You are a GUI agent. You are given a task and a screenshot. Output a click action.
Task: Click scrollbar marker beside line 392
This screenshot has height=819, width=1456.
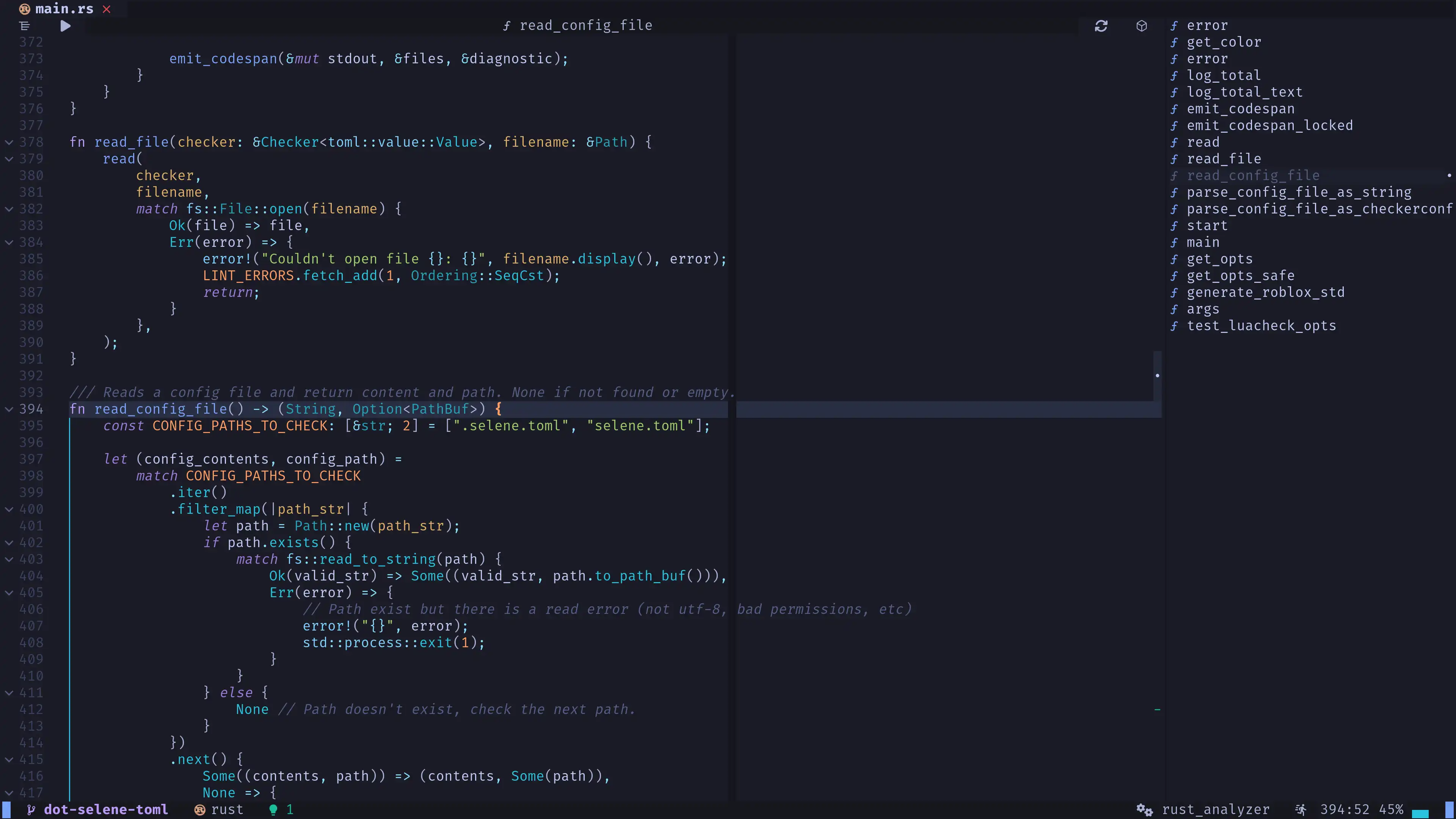(x=1158, y=375)
